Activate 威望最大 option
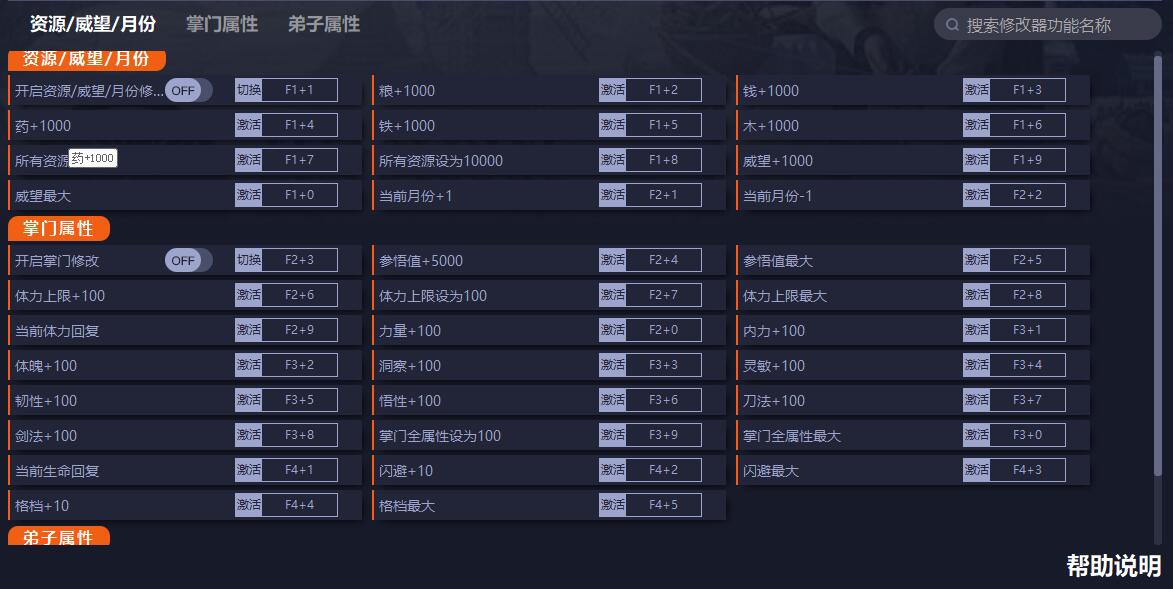 248,195
